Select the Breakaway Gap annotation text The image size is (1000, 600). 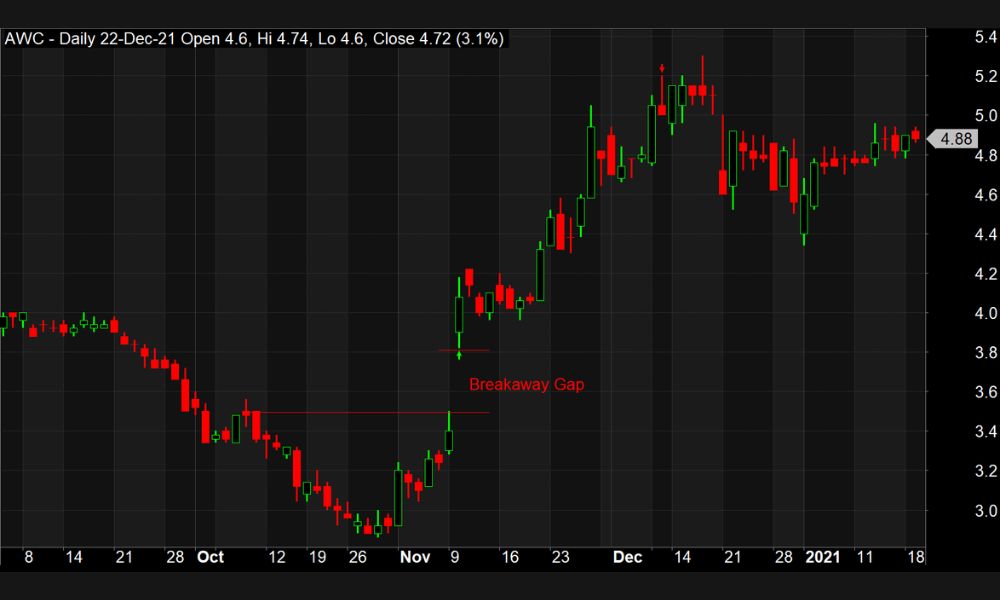coord(526,384)
